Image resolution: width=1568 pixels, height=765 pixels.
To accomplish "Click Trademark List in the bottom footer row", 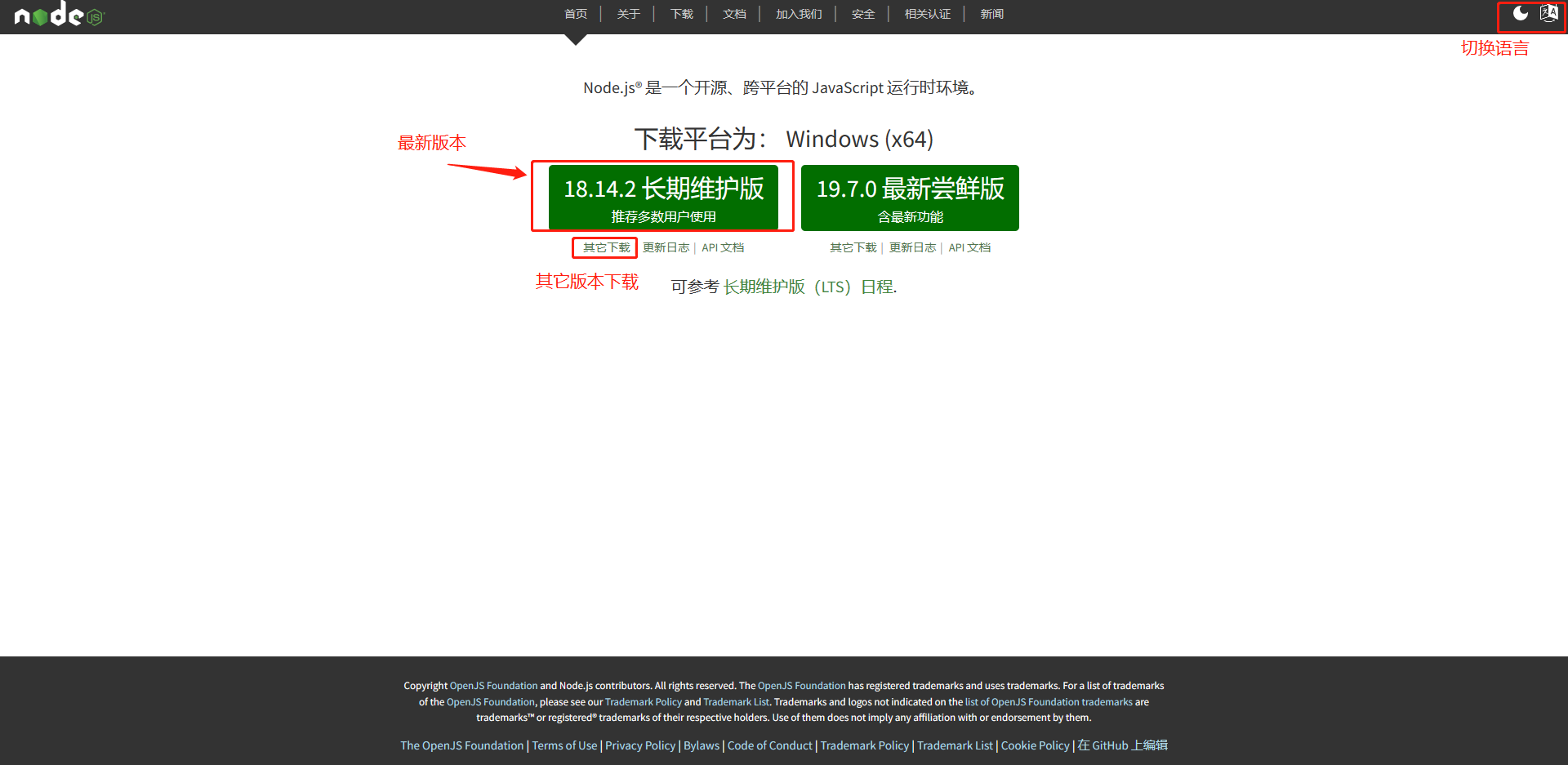I will 955,745.
